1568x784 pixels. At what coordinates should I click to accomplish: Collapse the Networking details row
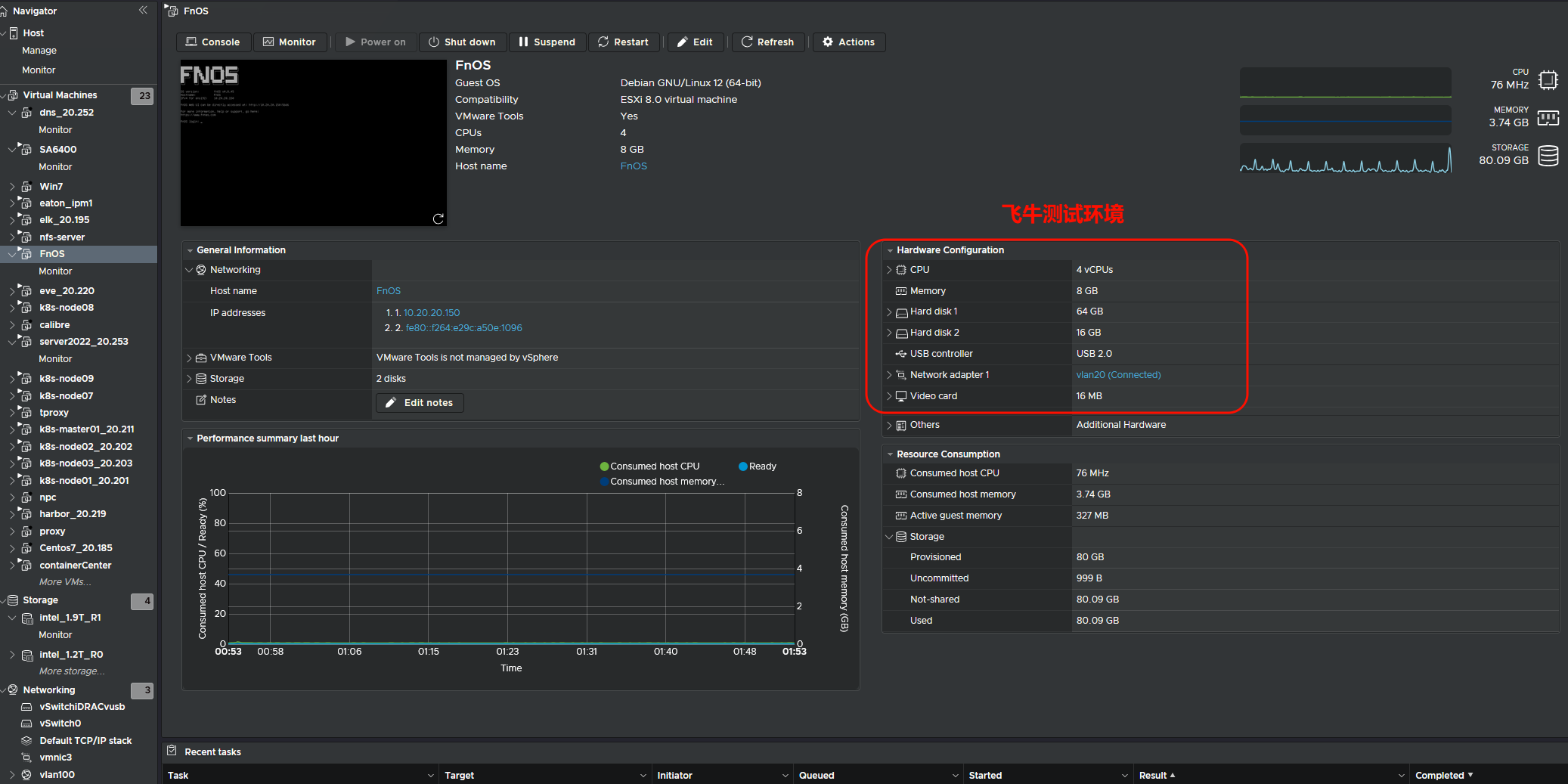(x=189, y=270)
